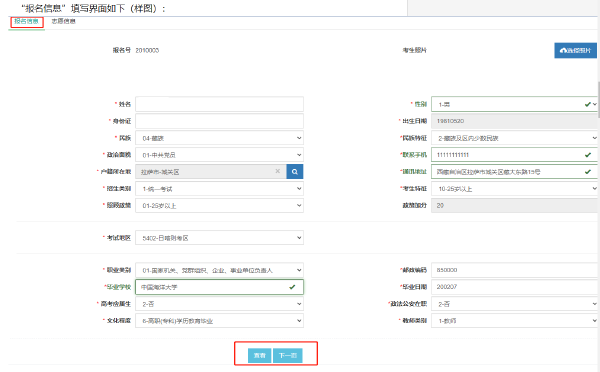600x372 pixels.
Task: Click the 下一步 button
Action: tap(288, 356)
